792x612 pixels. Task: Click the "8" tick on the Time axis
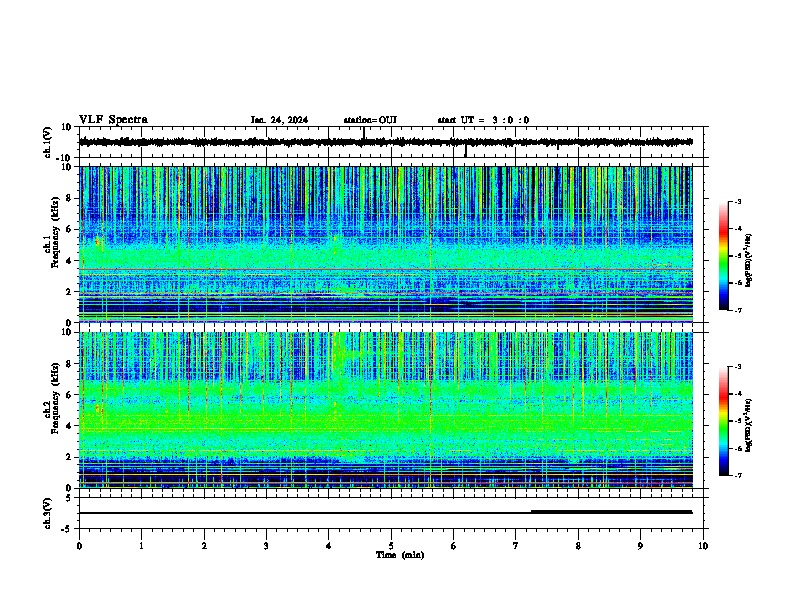tap(578, 546)
